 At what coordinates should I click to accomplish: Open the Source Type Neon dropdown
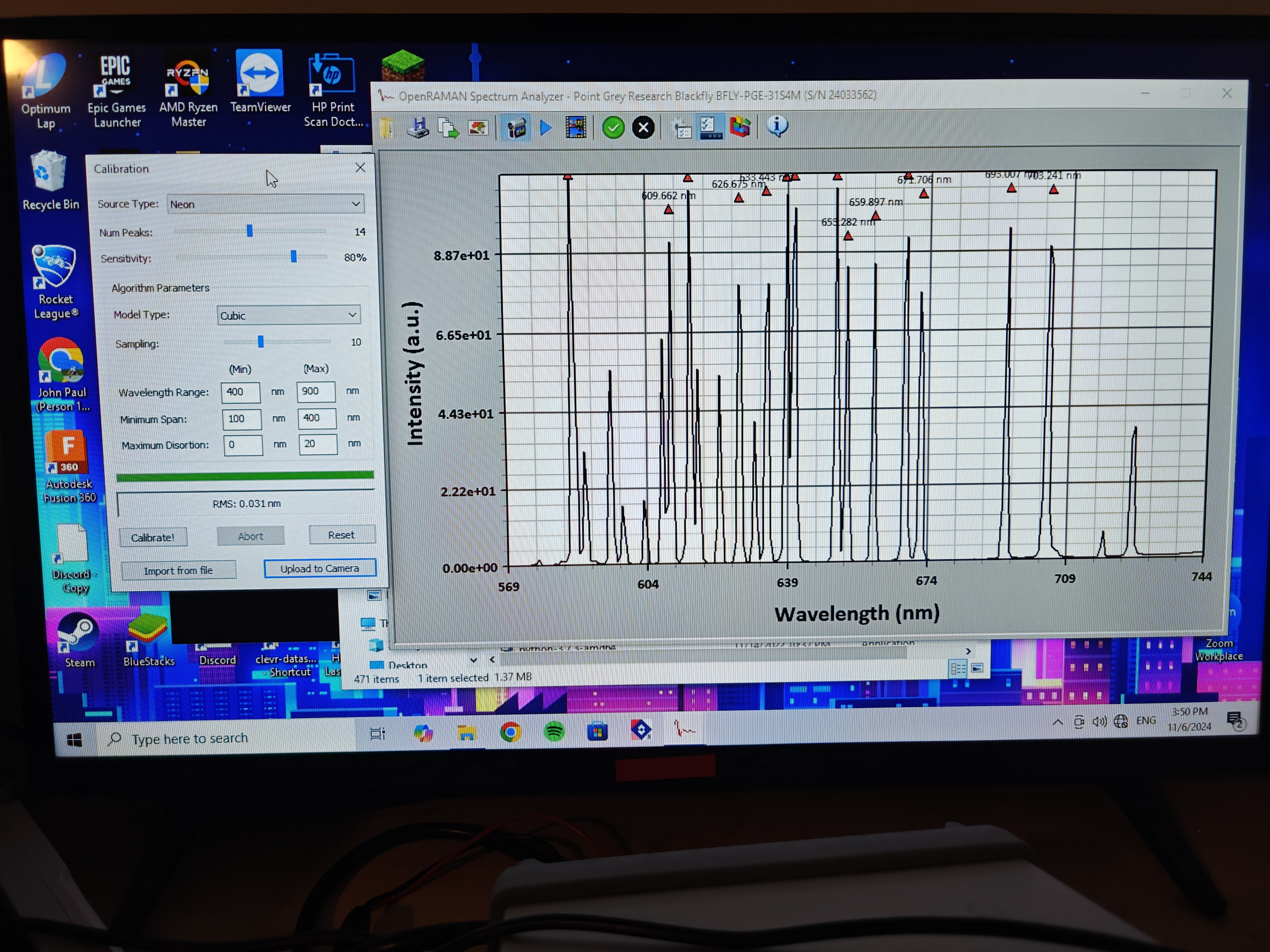pyautogui.click(x=265, y=204)
